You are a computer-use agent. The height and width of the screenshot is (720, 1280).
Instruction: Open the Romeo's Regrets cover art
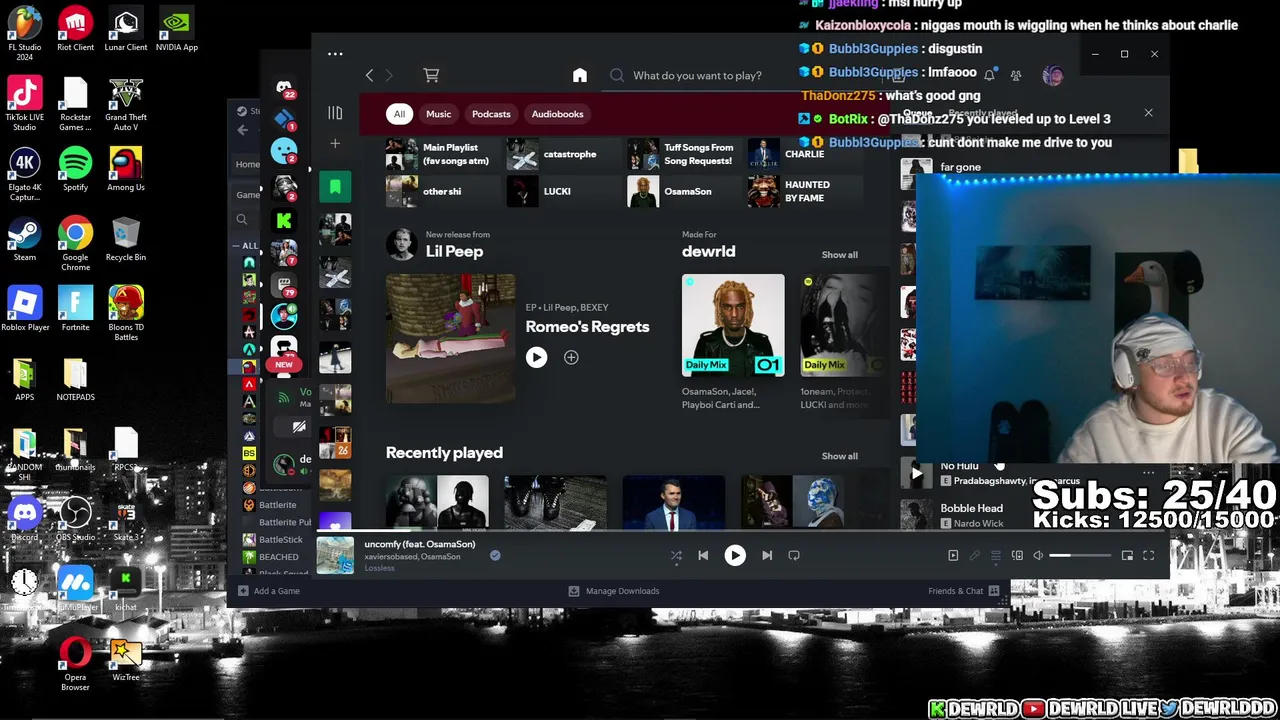[x=451, y=339]
